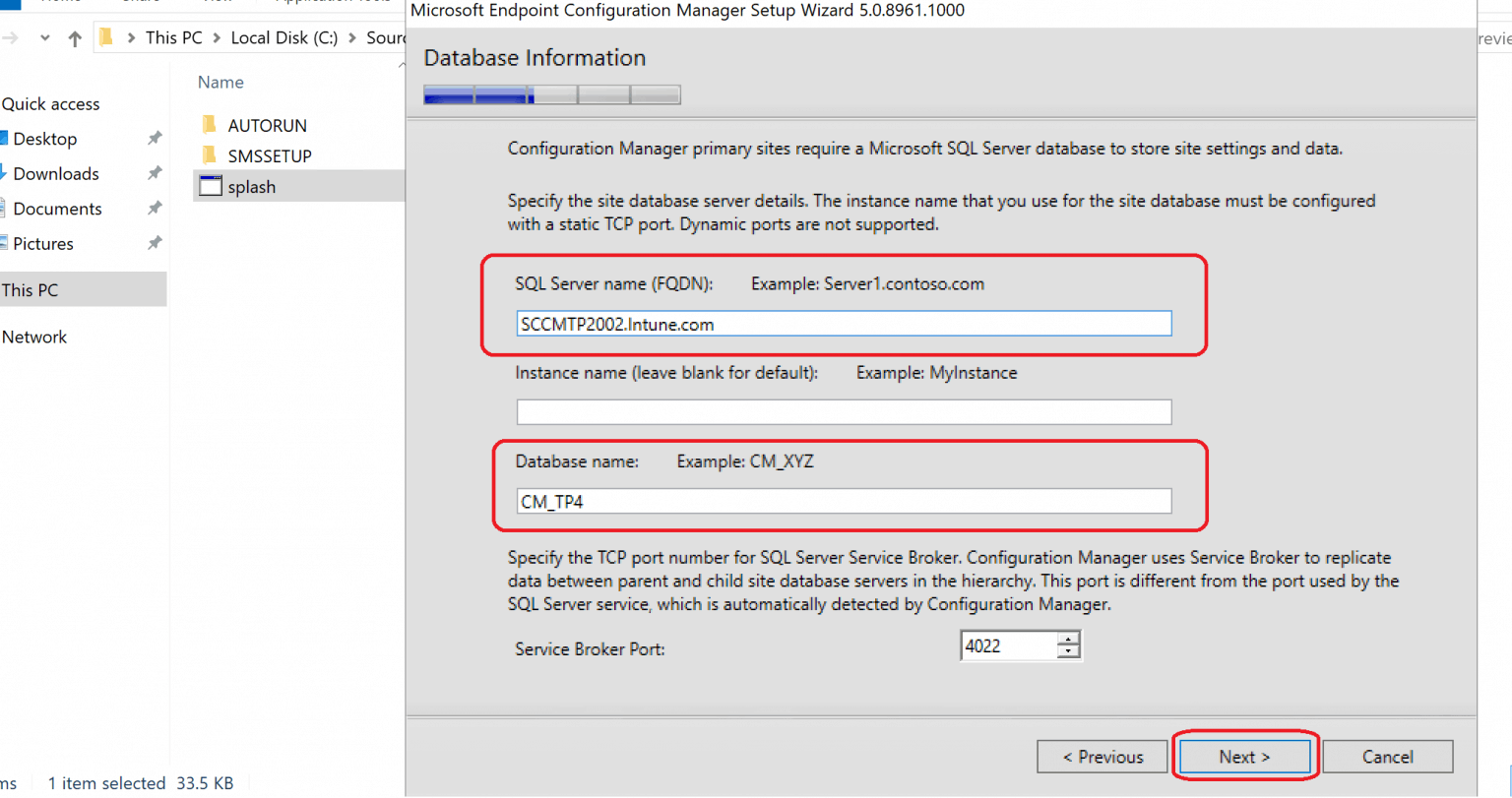Click the AUTORUN folder icon
Viewport: 1512px width, 798px height.
209,125
